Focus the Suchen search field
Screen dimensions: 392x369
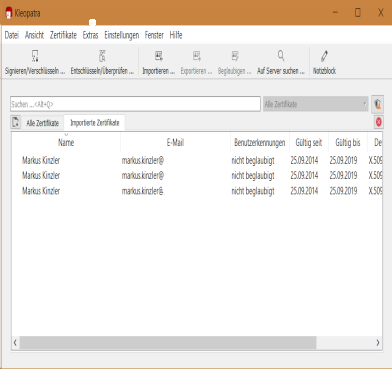click(135, 104)
